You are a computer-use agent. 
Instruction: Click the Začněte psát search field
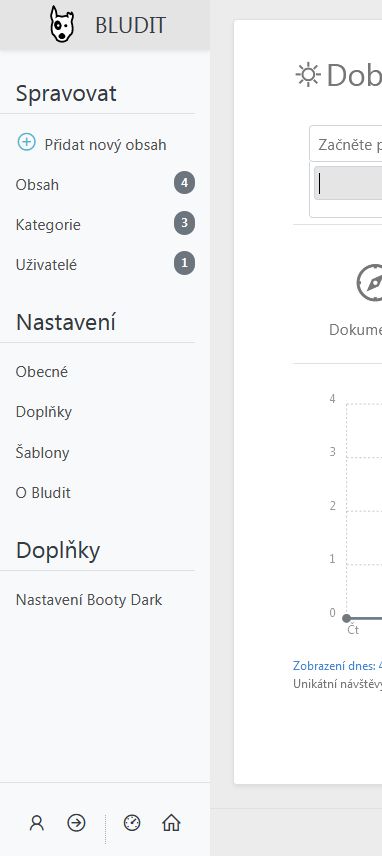(346, 144)
